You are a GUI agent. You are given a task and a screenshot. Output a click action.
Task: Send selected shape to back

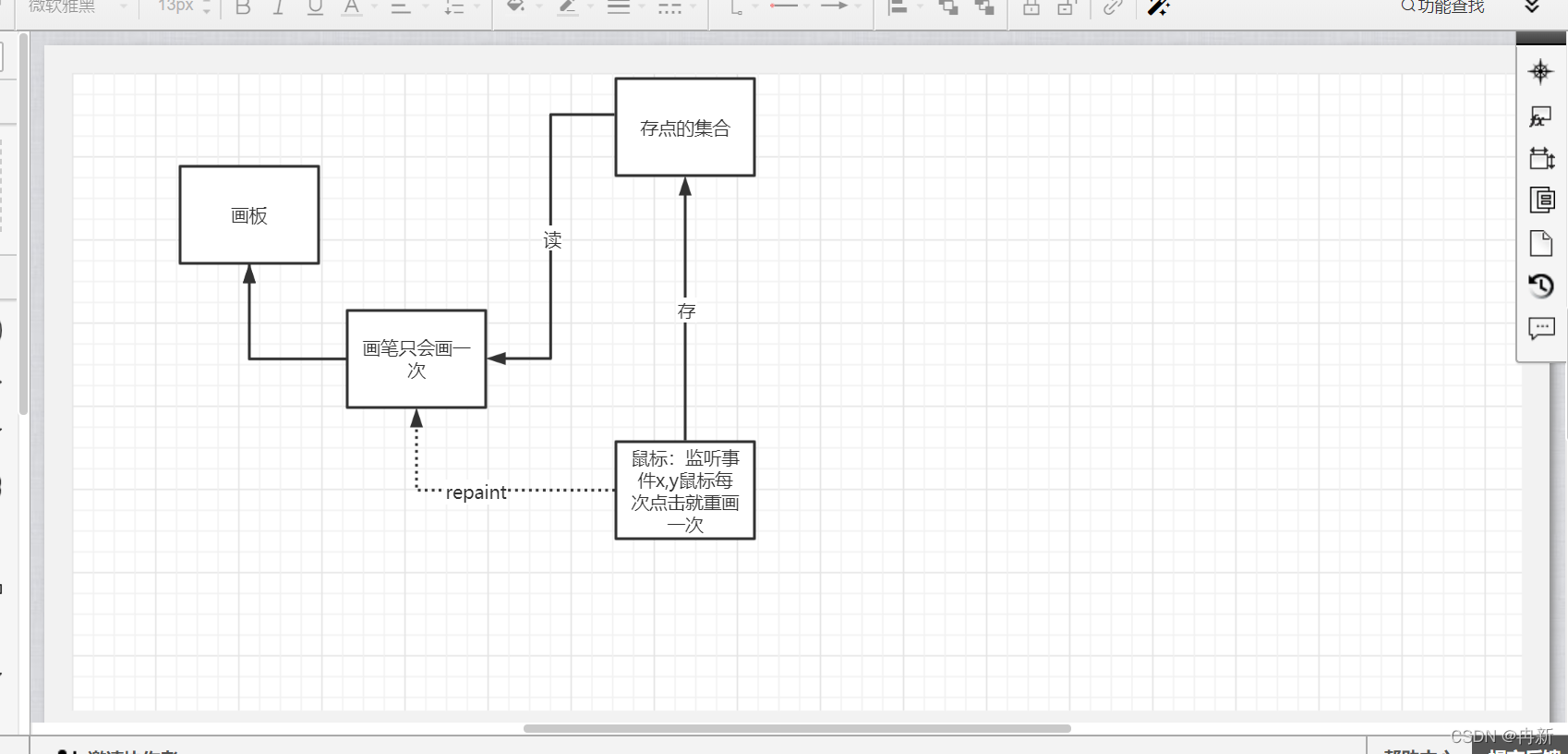[984, 7]
